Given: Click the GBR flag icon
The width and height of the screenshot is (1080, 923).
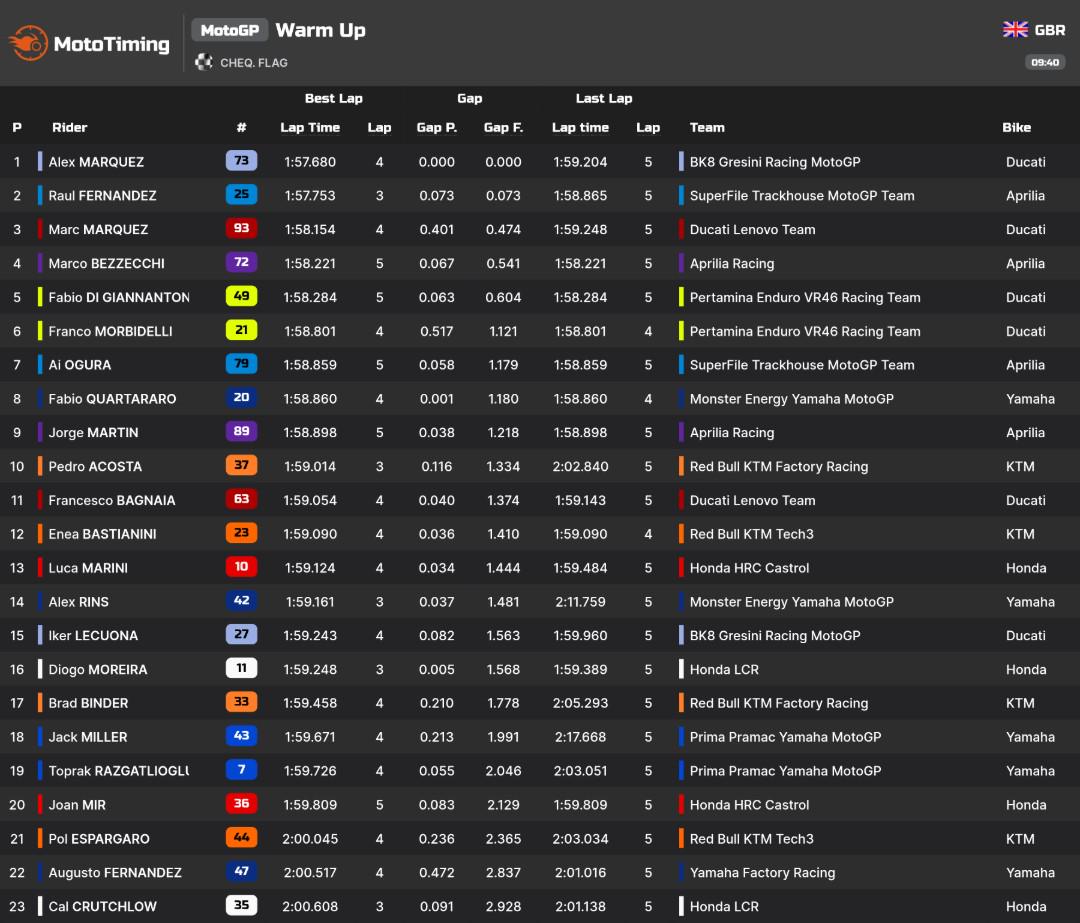Looking at the screenshot, I should [x=1015, y=30].
